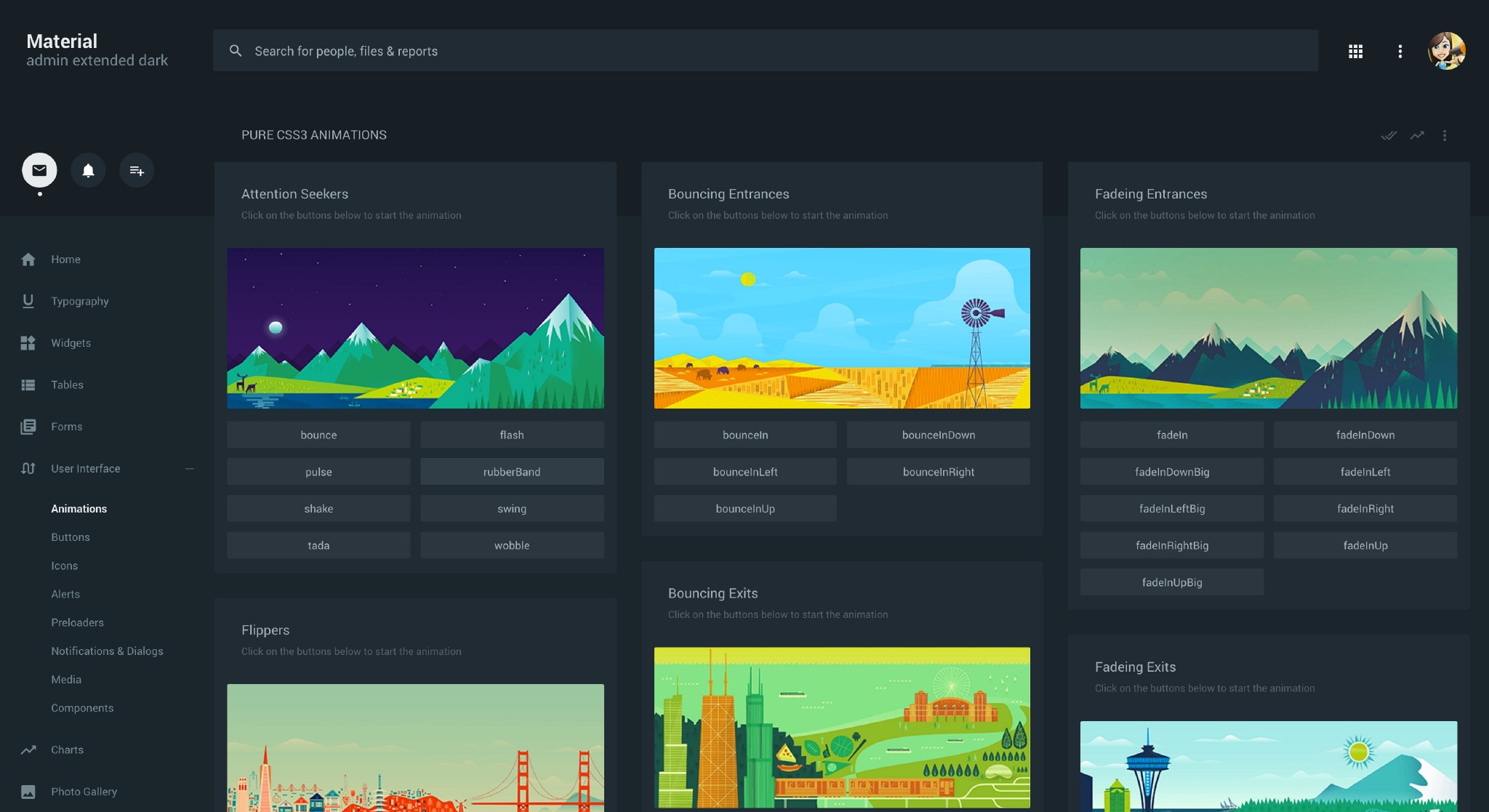Click the fadeInLeft button
1489x812 pixels.
coord(1365,472)
